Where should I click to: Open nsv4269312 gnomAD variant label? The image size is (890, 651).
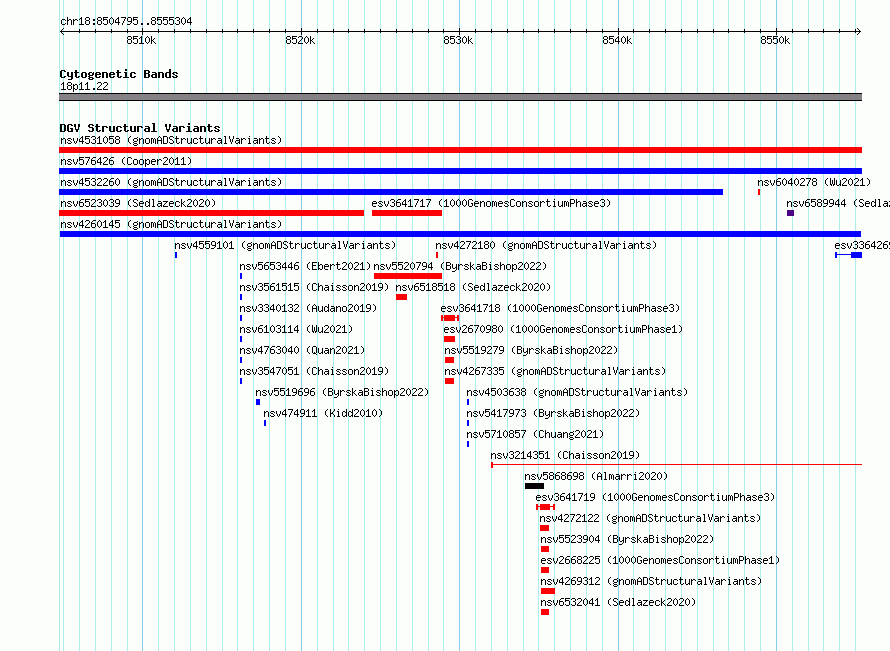pos(651,581)
